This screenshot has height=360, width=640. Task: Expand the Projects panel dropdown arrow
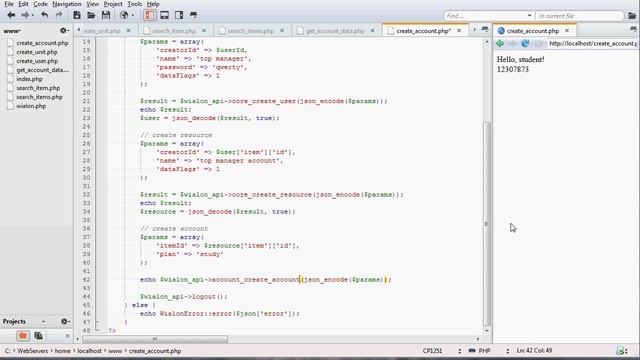[x=43, y=322]
